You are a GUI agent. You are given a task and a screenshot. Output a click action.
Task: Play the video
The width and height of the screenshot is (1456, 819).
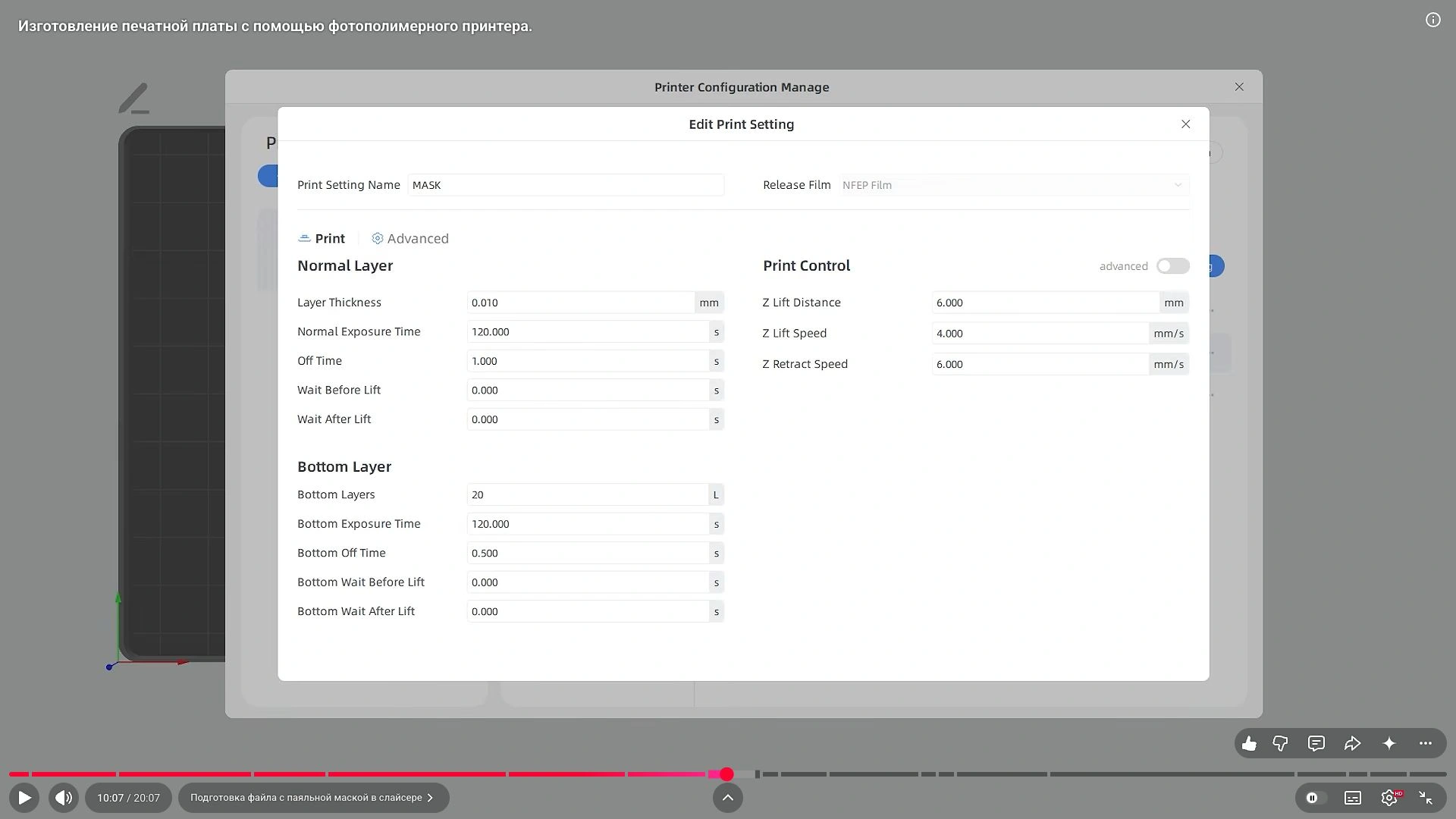pos(24,798)
